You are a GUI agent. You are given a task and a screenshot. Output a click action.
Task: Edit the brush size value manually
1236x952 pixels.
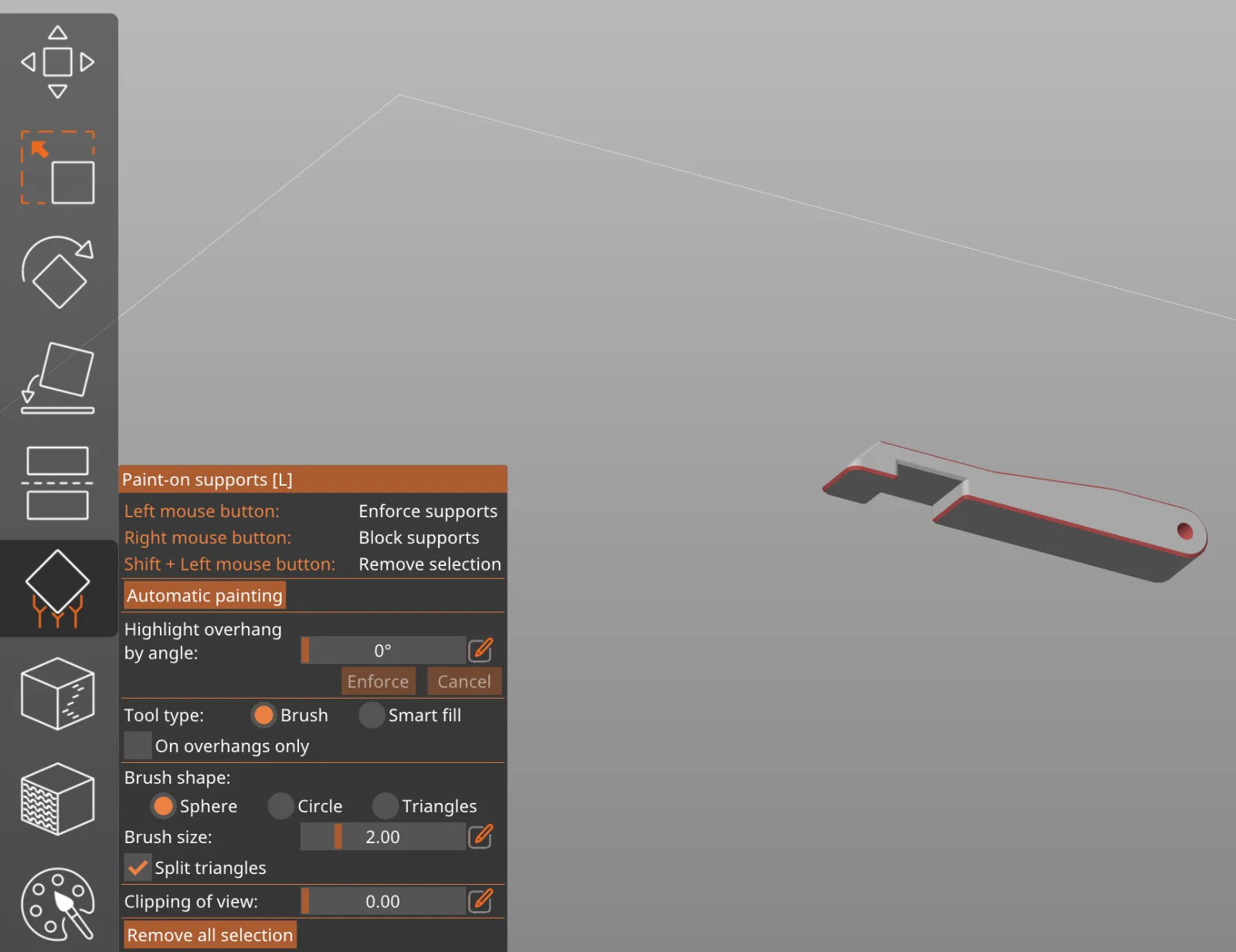480,836
